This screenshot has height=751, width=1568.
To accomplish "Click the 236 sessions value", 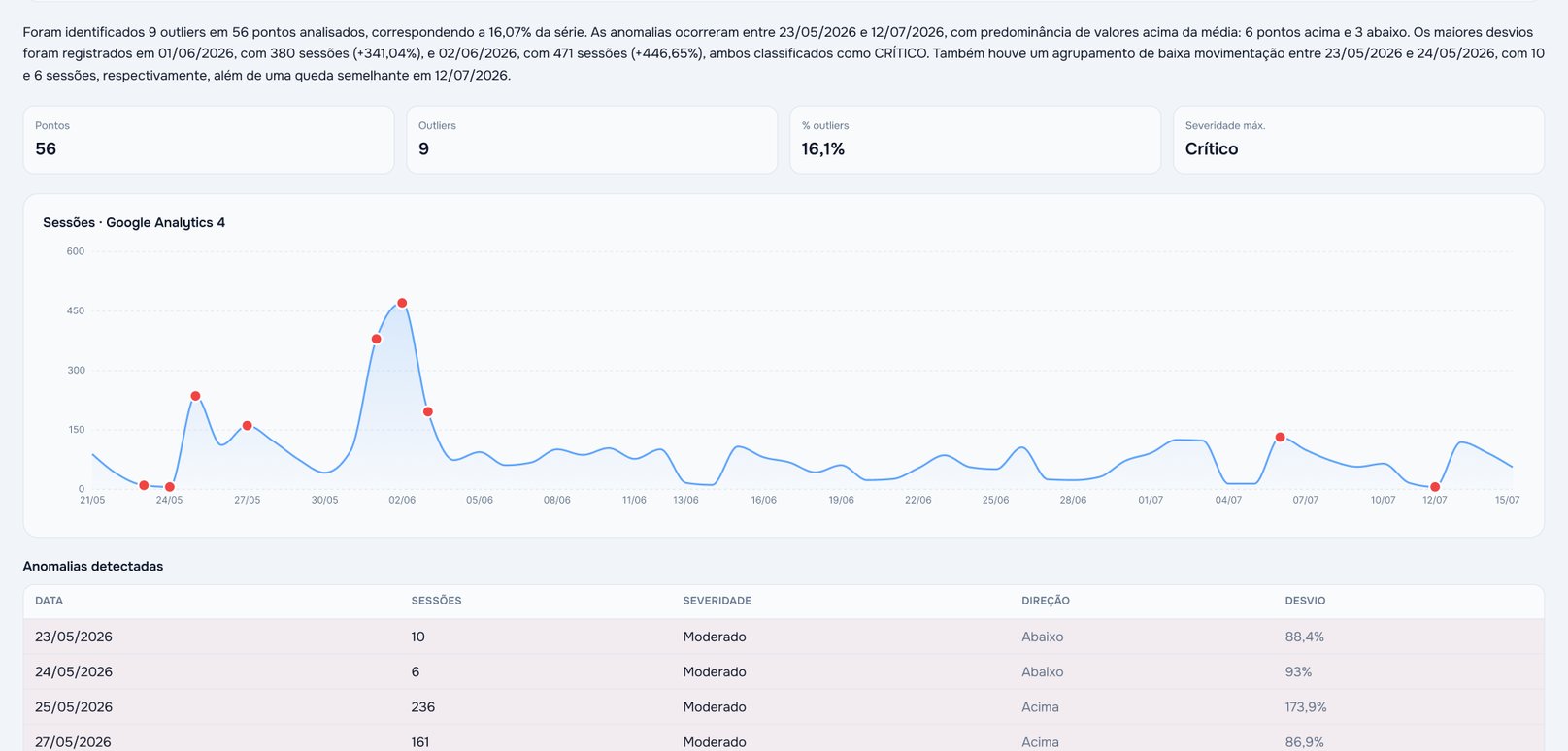I will (x=423, y=706).
